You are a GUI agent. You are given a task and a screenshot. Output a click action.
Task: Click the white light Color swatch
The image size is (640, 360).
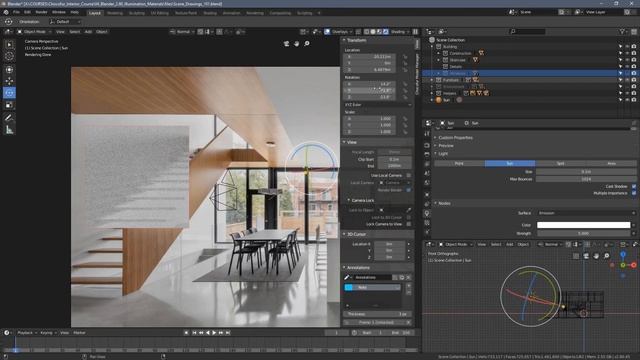584,225
